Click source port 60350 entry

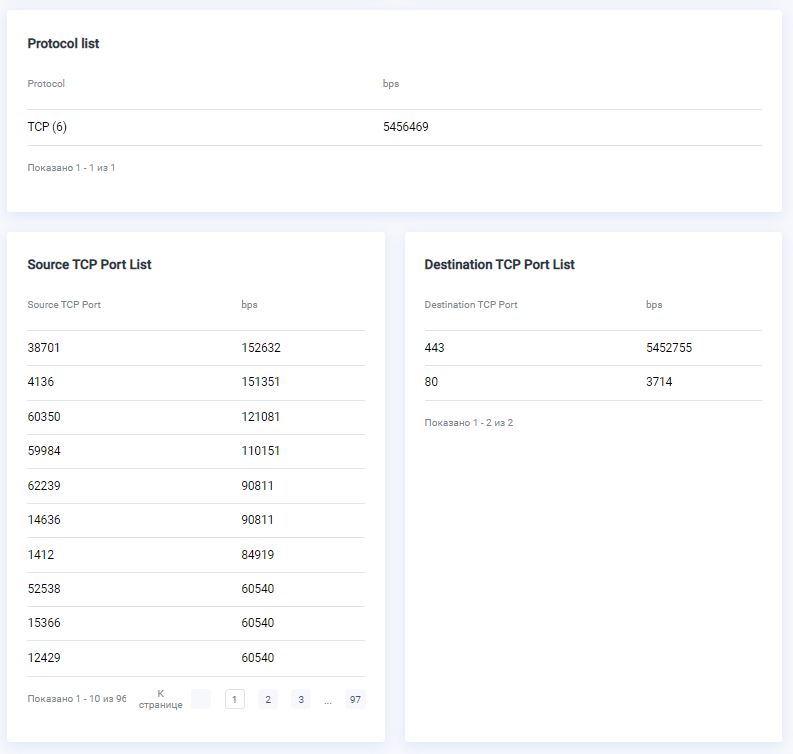tap(44, 417)
